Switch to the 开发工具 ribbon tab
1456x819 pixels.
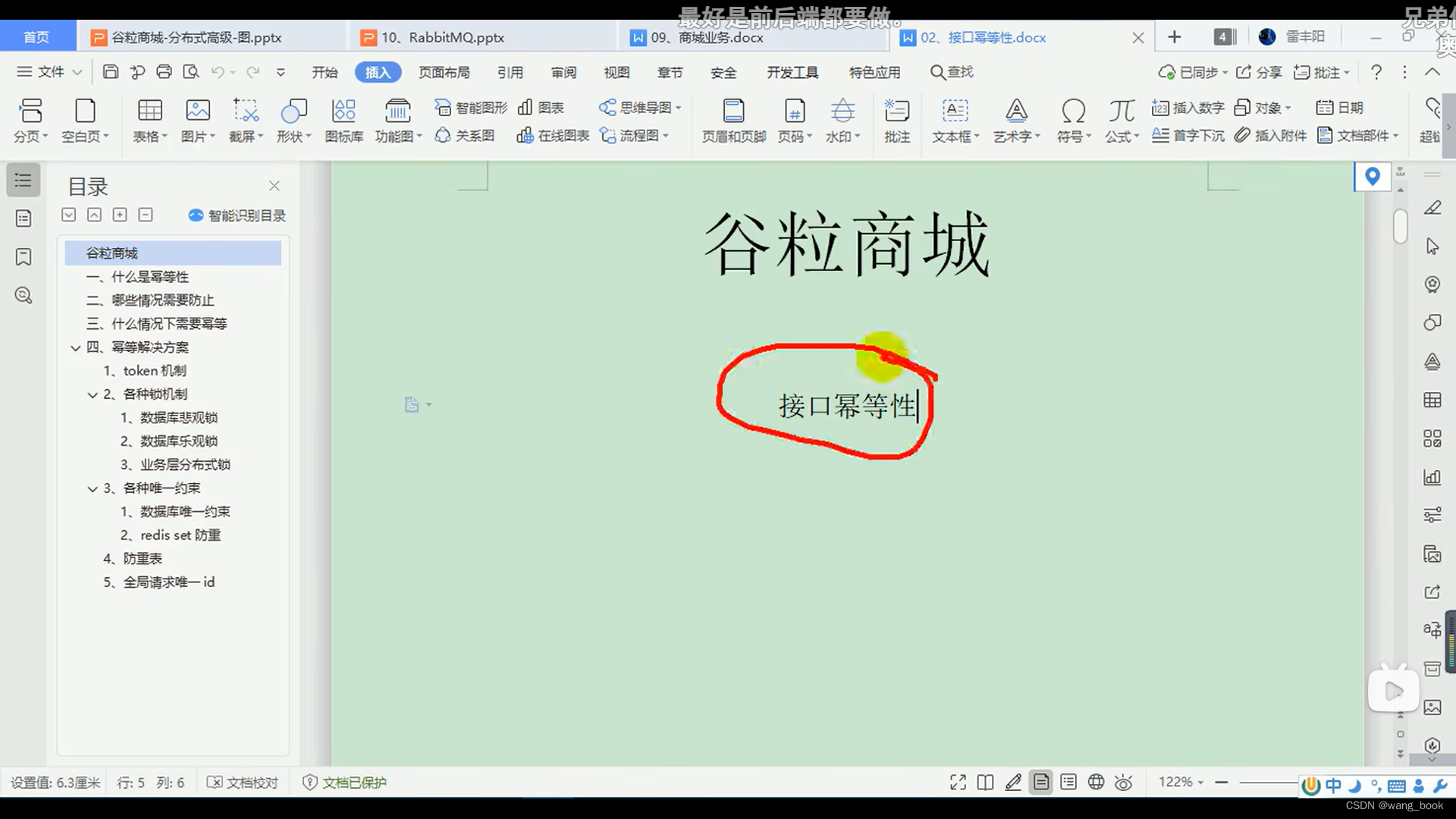[792, 72]
